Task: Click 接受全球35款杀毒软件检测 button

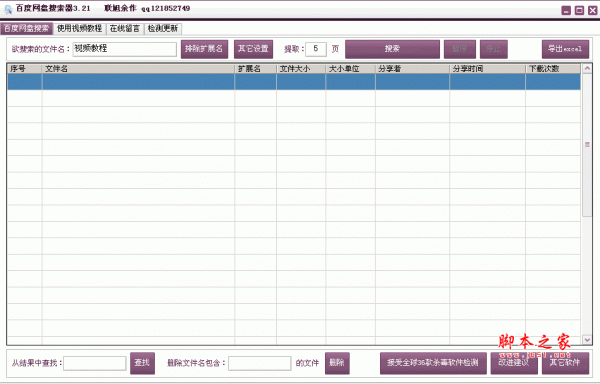Action: [x=433, y=363]
